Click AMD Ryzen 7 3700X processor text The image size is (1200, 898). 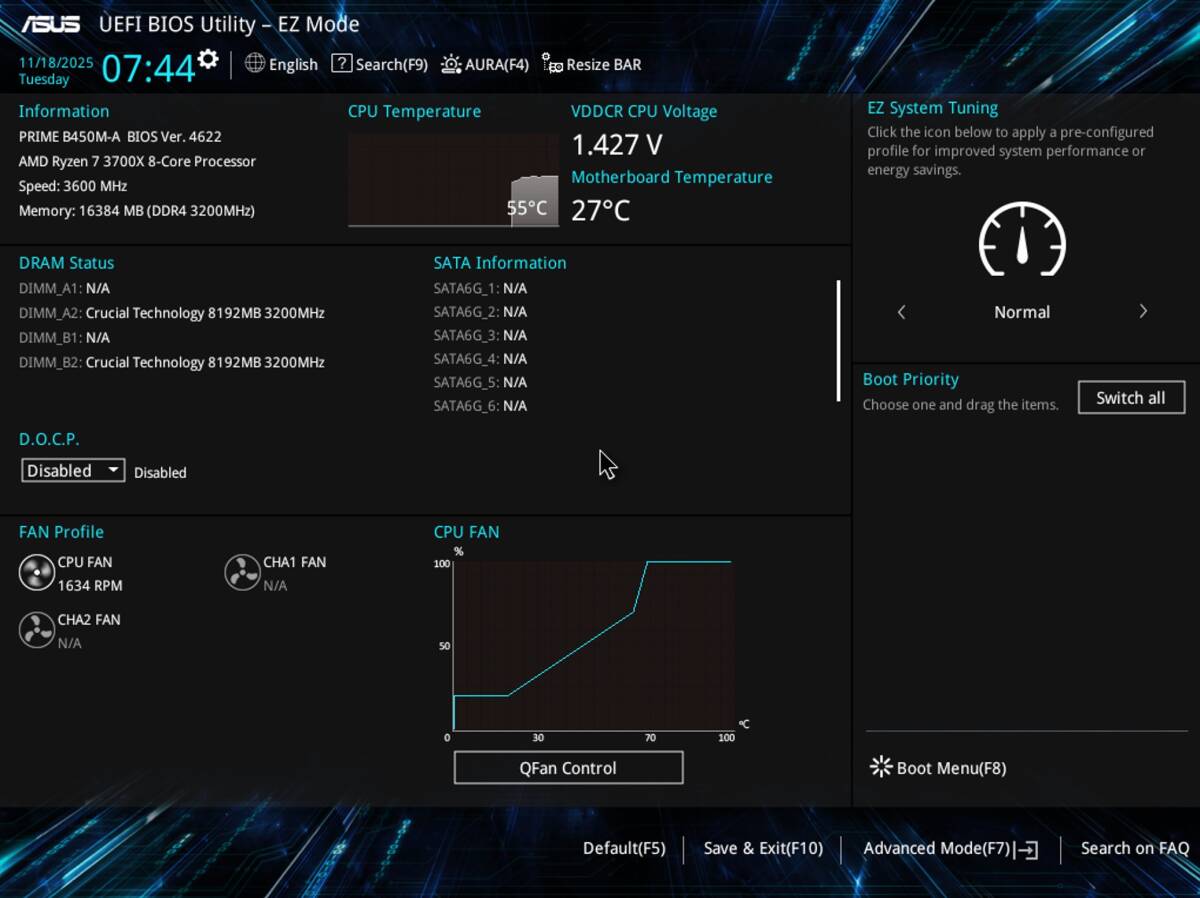click(137, 161)
